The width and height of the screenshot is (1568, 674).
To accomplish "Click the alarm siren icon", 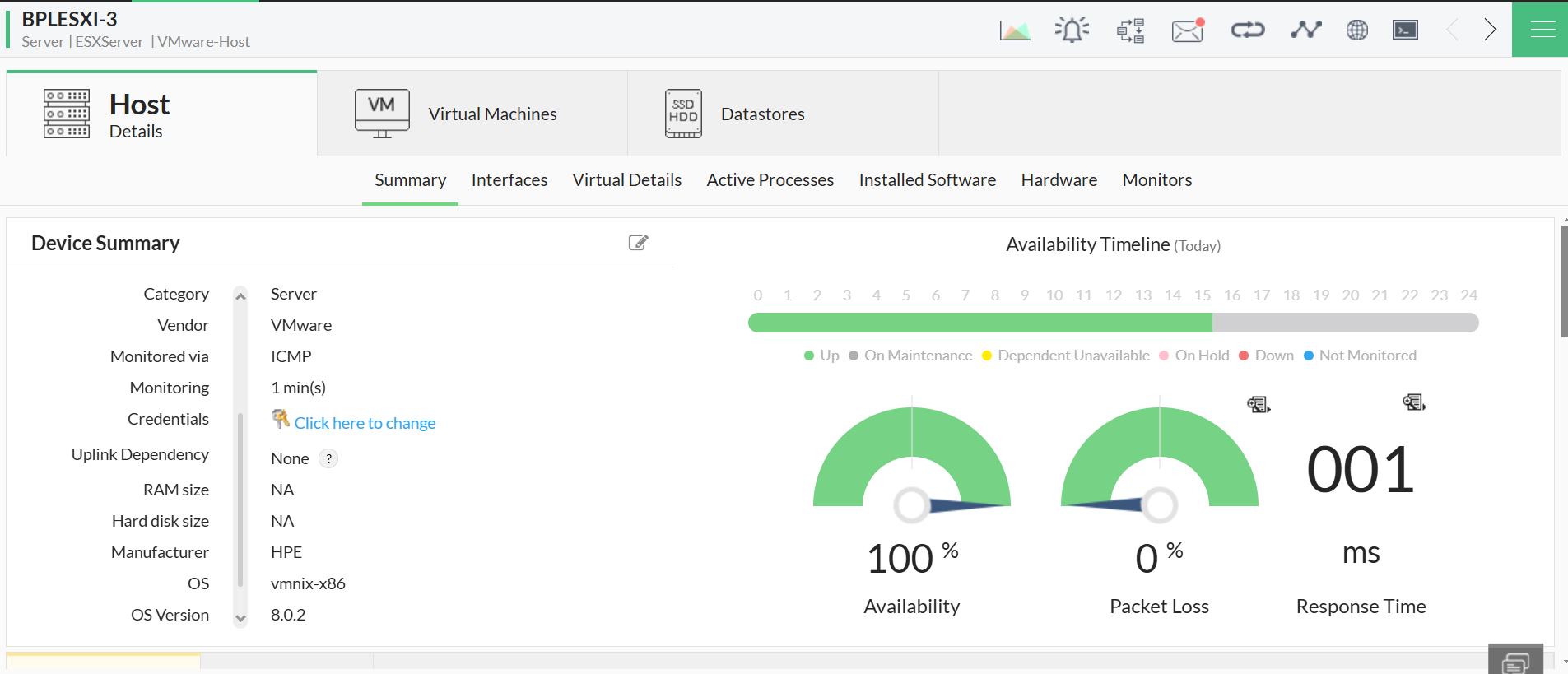I will pos(1072,30).
